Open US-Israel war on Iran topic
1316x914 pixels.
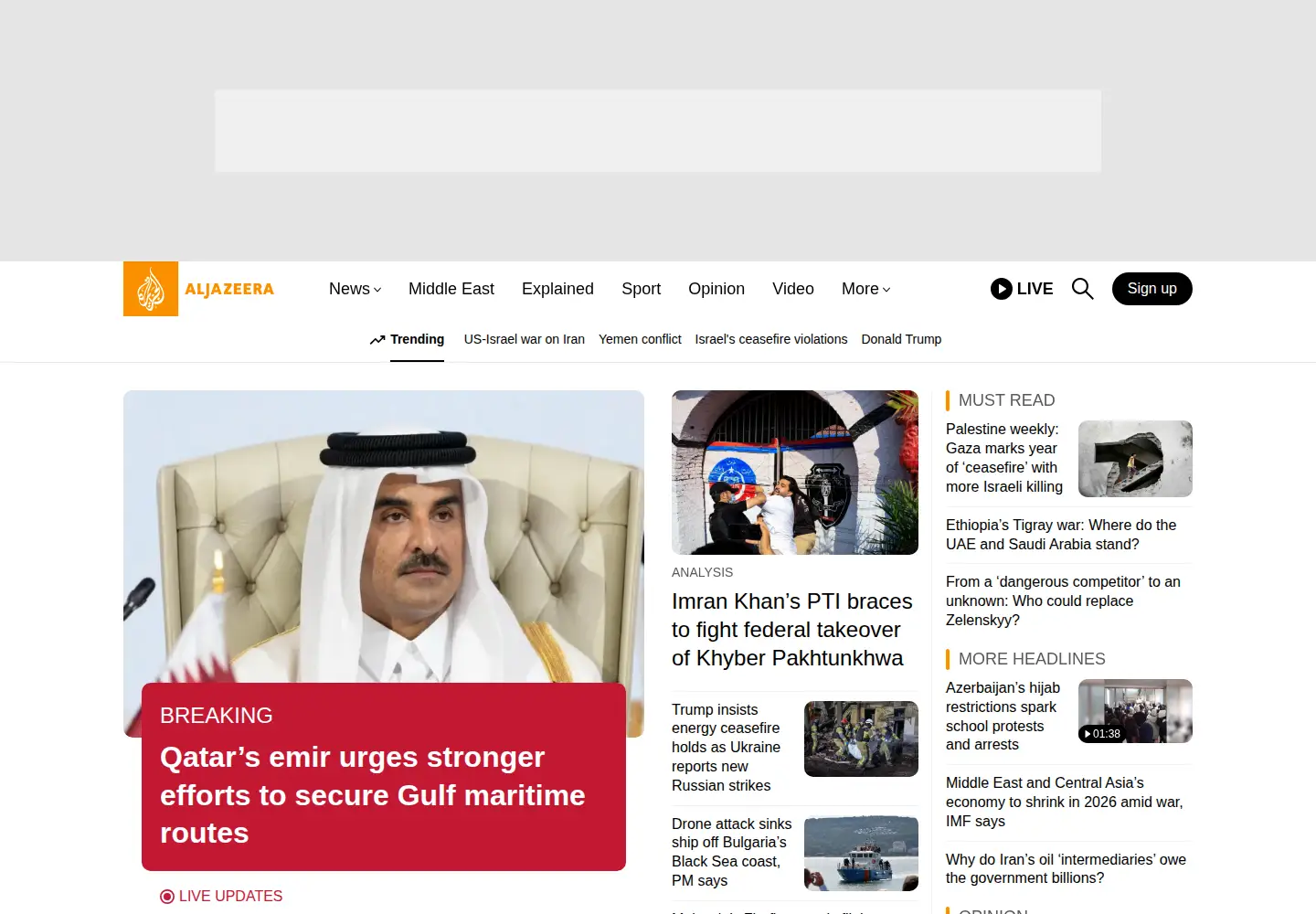pyautogui.click(x=525, y=339)
